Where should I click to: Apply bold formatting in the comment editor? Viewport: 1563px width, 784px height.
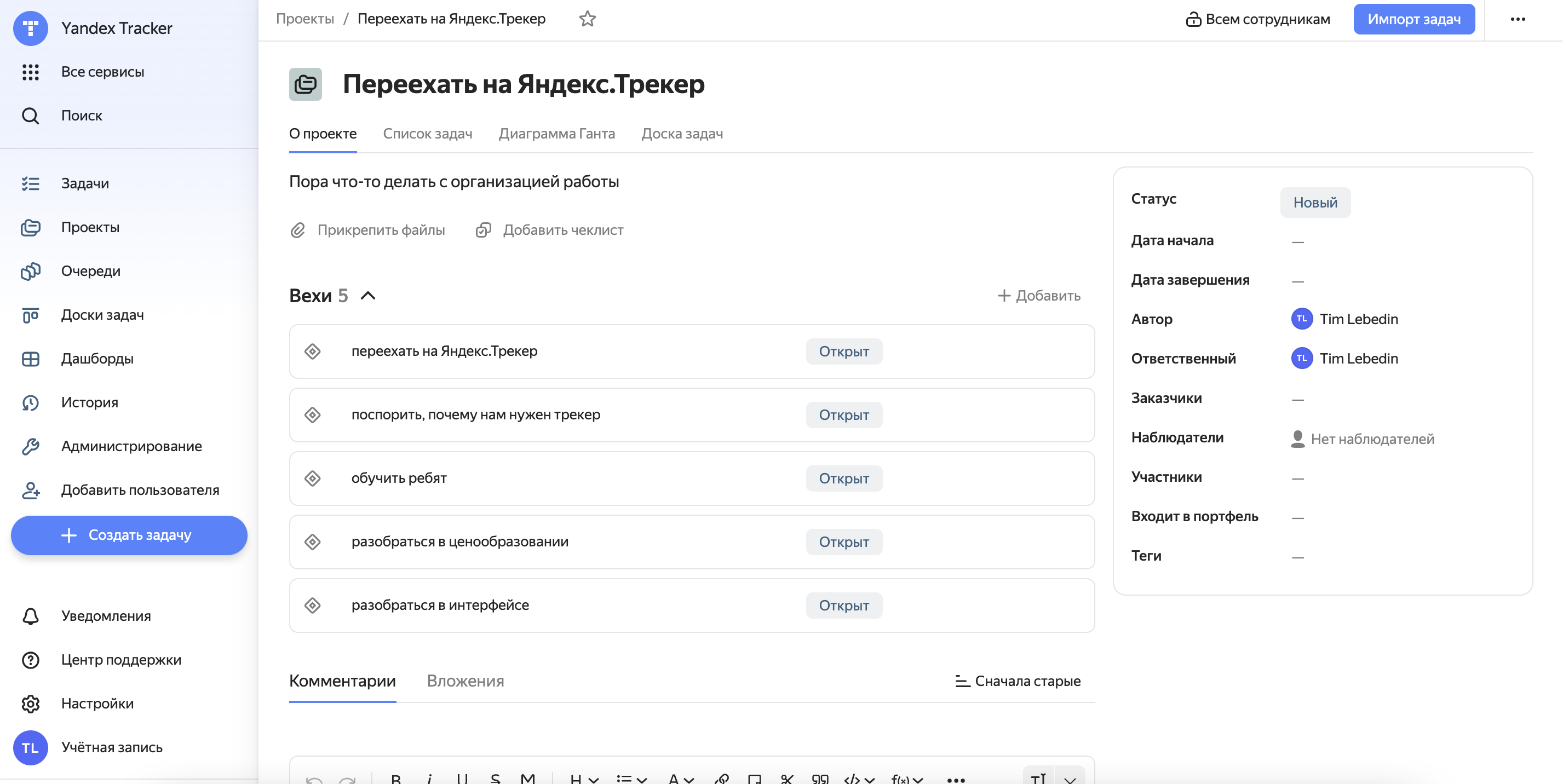pos(398,779)
